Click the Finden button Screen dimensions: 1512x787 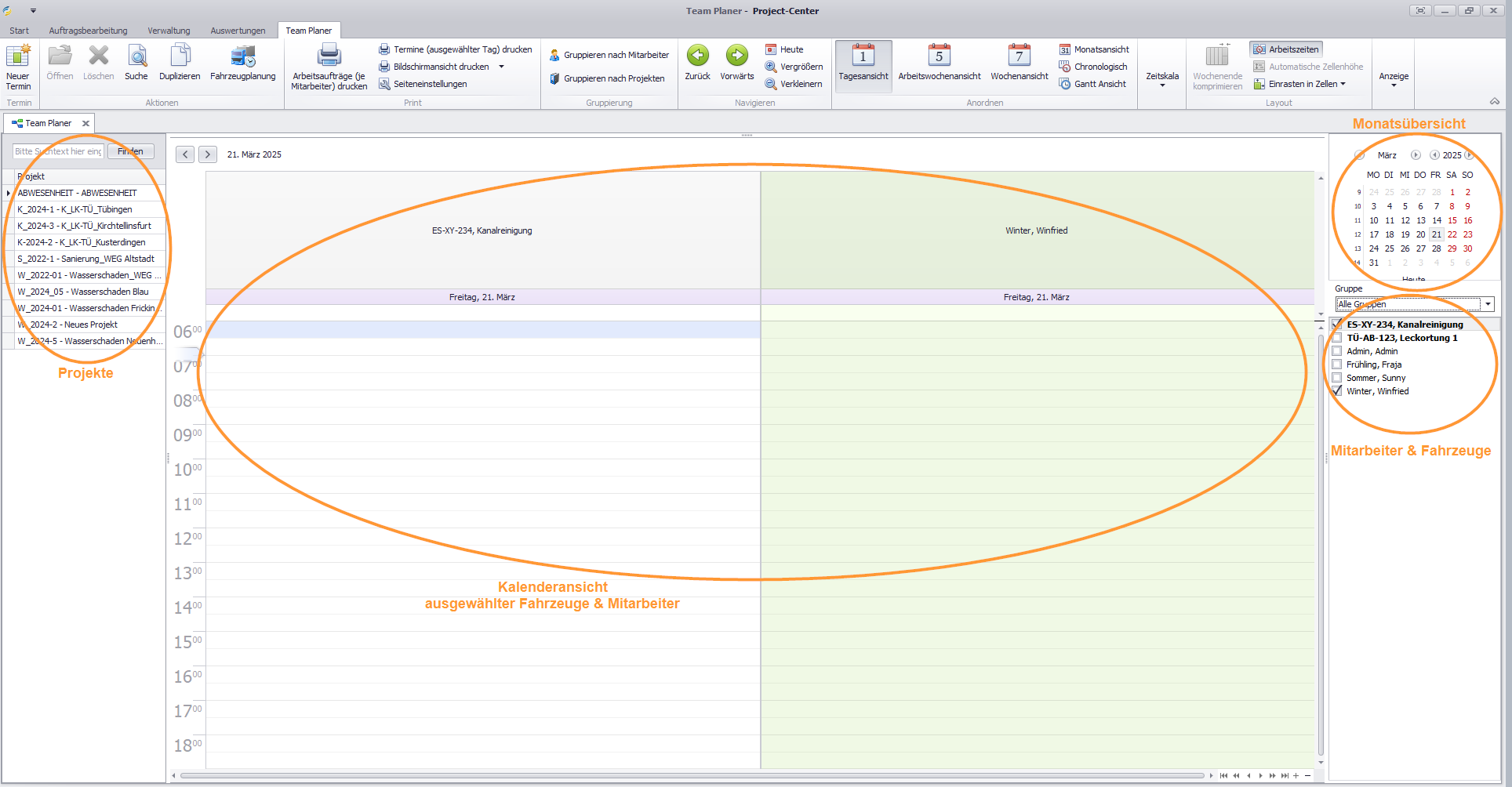pos(130,151)
